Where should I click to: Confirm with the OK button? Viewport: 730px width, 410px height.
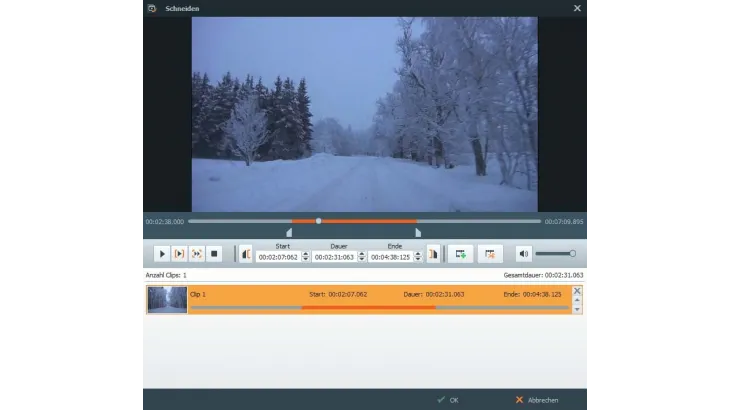tap(448, 399)
